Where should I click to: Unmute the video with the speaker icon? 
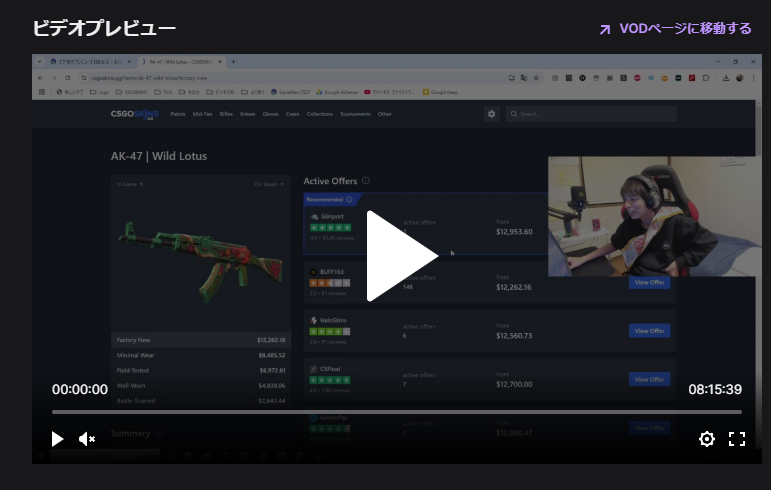coord(87,439)
